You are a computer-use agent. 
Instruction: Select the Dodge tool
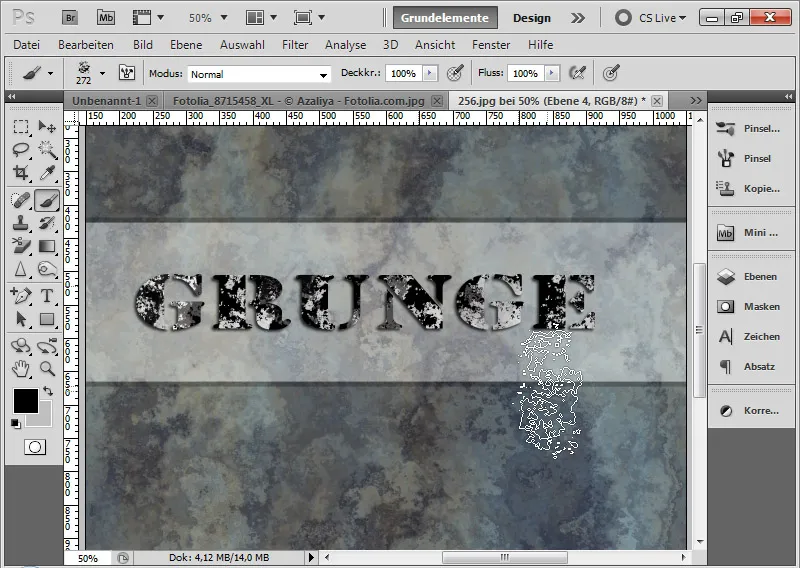pyautogui.click(x=47, y=269)
